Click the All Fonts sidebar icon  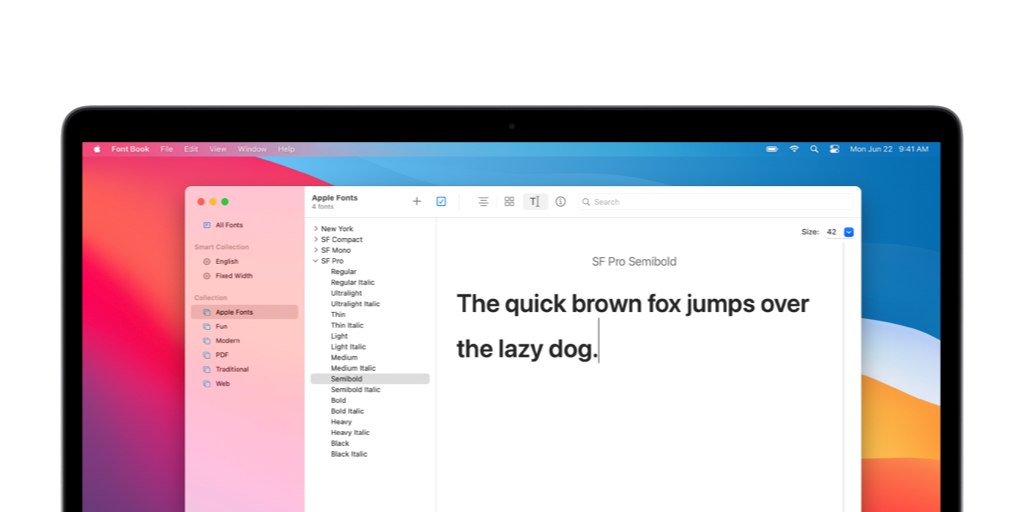pos(206,225)
